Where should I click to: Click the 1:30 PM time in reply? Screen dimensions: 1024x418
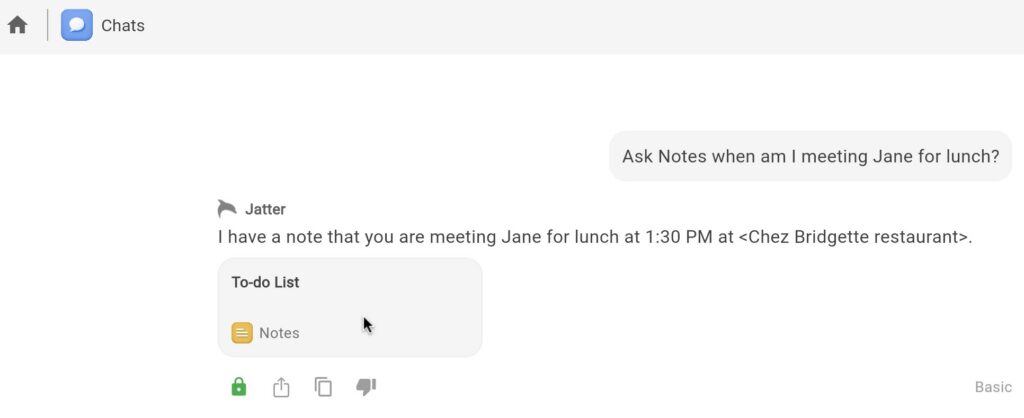pyautogui.click(x=679, y=237)
